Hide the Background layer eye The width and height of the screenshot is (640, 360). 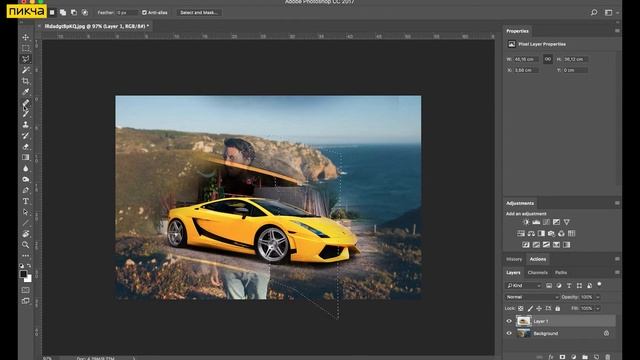coord(509,333)
